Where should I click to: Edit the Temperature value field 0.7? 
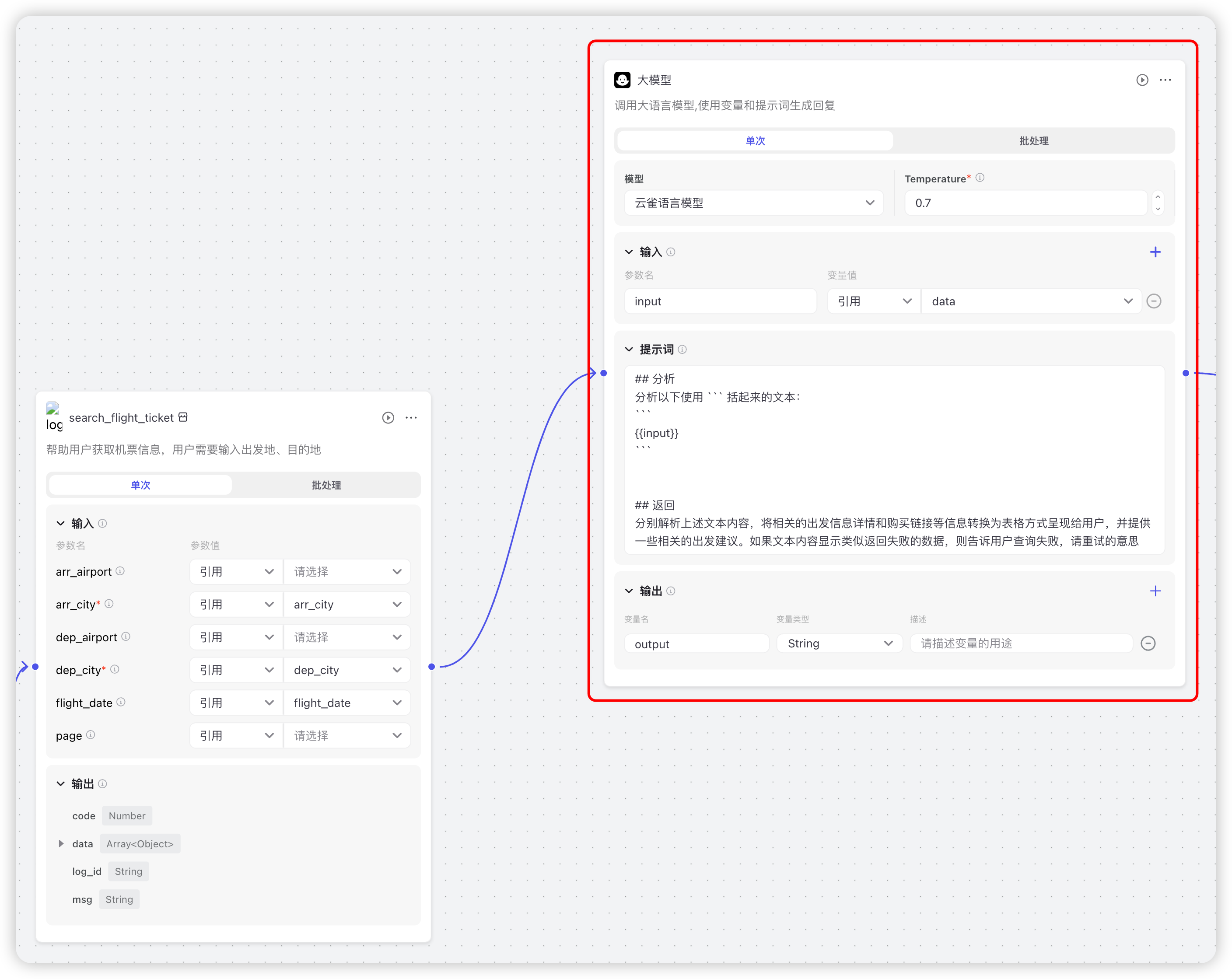tap(1025, 203)
